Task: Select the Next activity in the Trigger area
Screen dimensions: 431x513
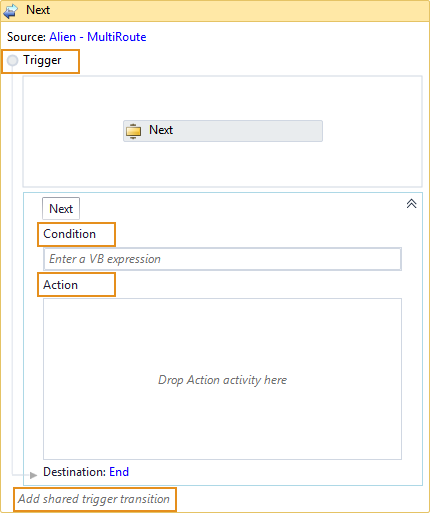Action: click(223, 131)
